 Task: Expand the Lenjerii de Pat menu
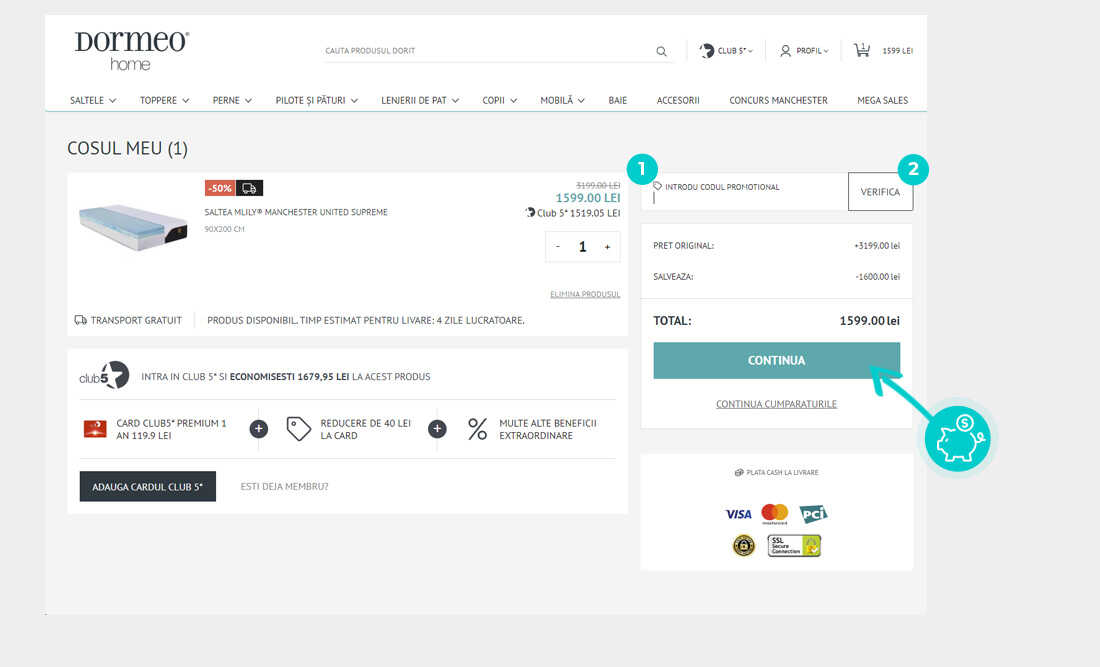coord(420,100)
